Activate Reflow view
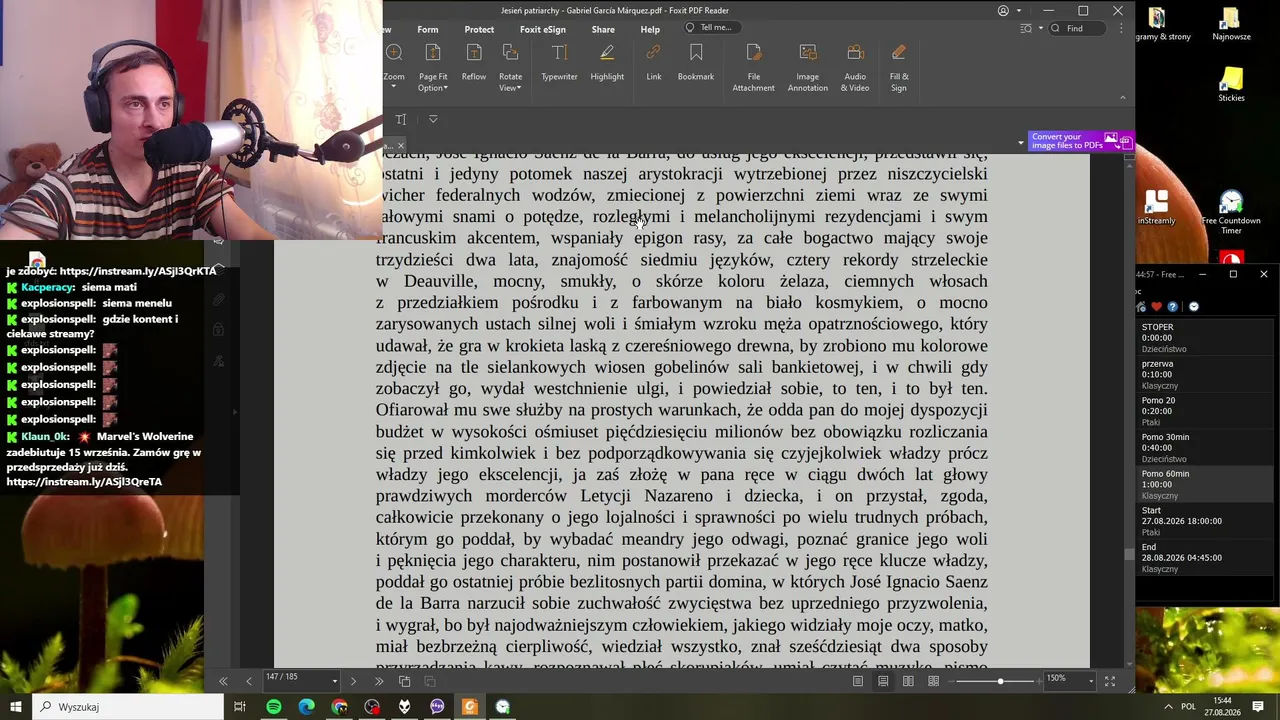The width and height of the screenshot is (1280, 720). 474,63
